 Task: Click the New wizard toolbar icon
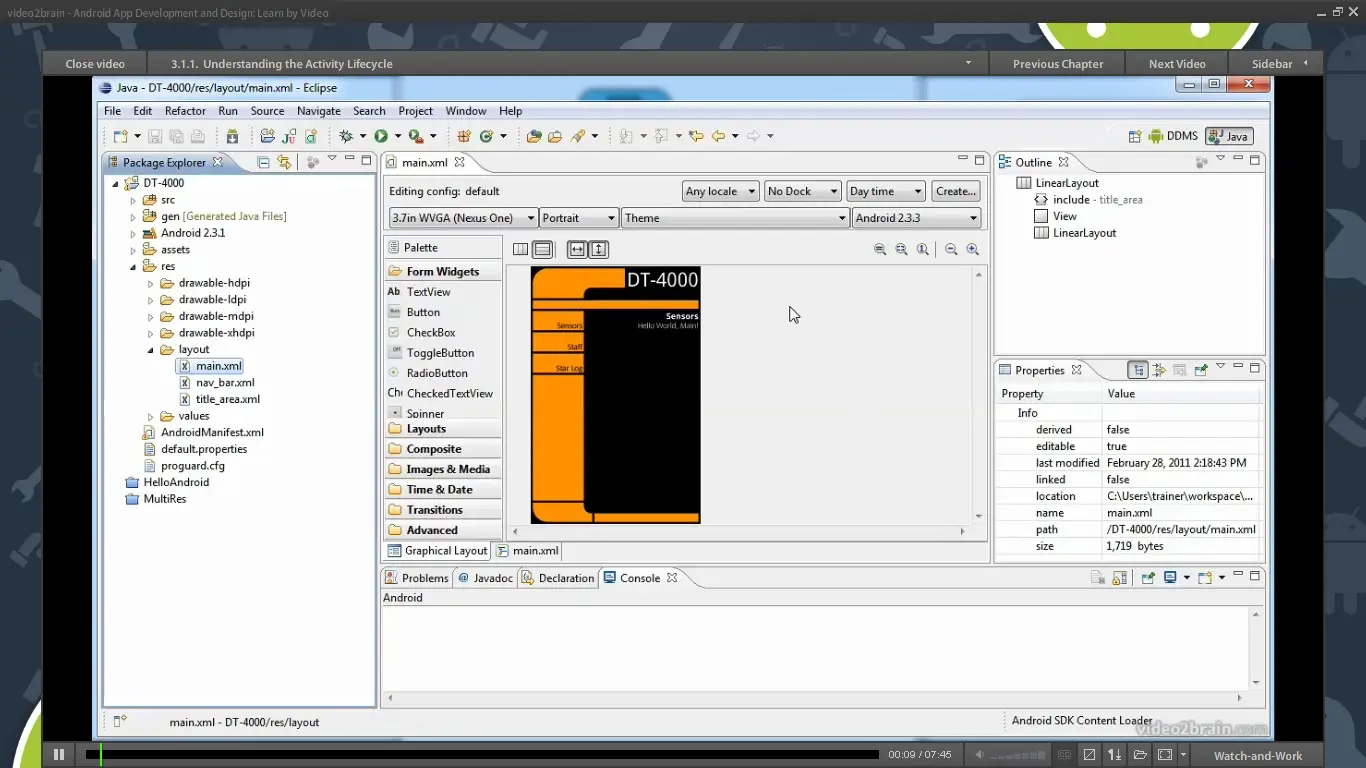(120, 136)
